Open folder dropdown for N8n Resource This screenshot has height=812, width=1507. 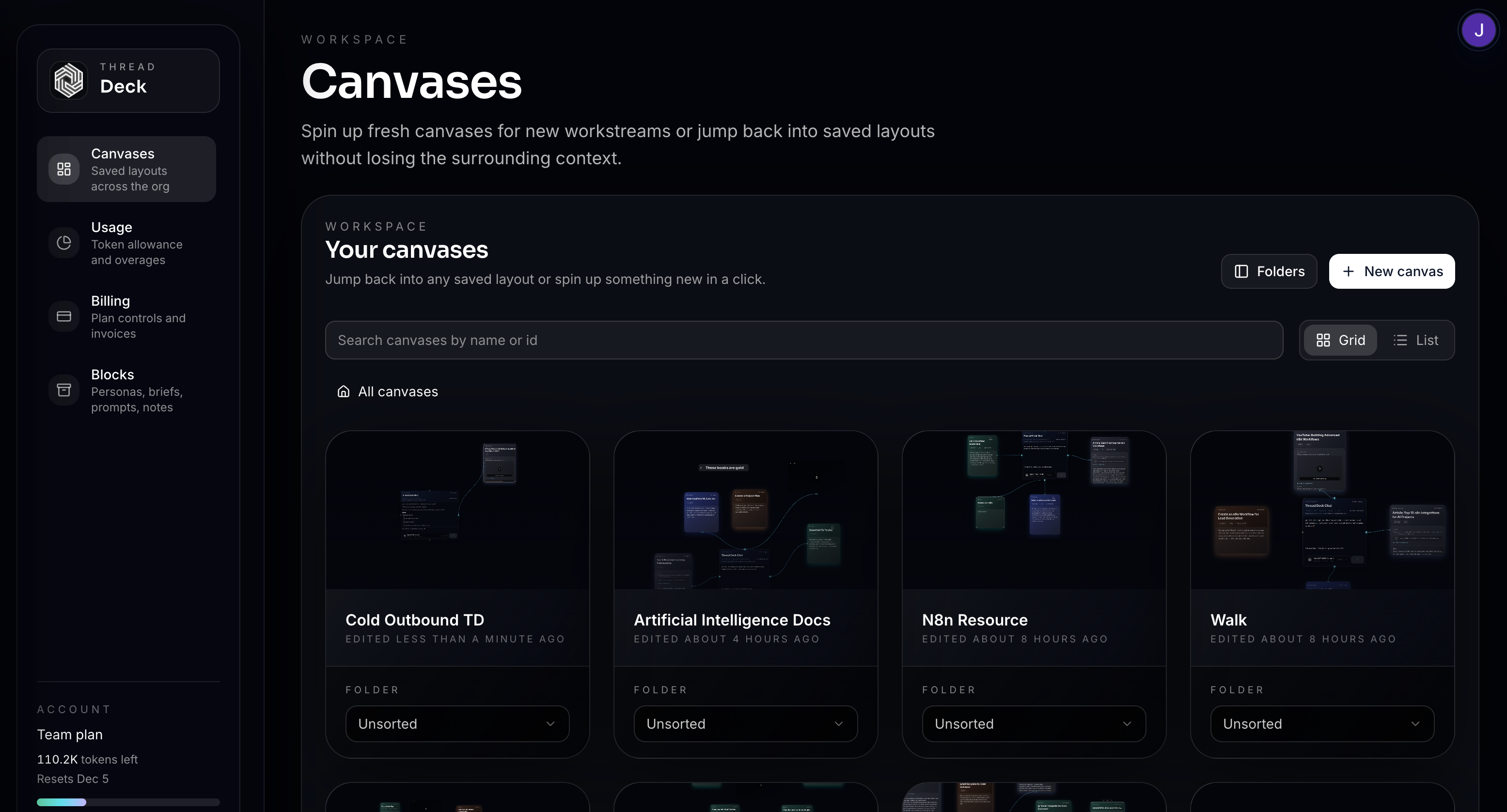1034,724
